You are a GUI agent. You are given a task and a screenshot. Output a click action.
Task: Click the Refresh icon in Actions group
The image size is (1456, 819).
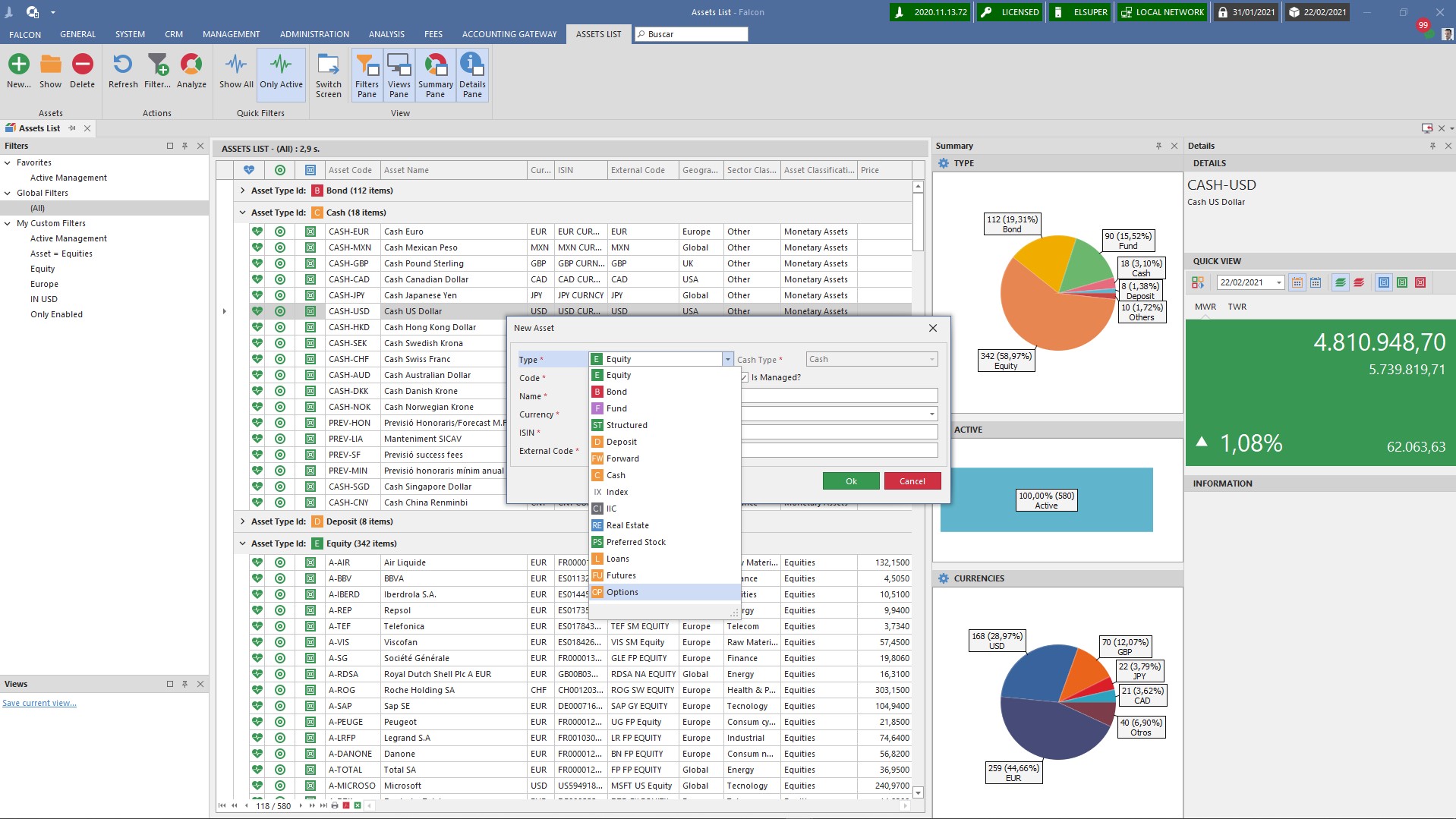coord(123,65)
